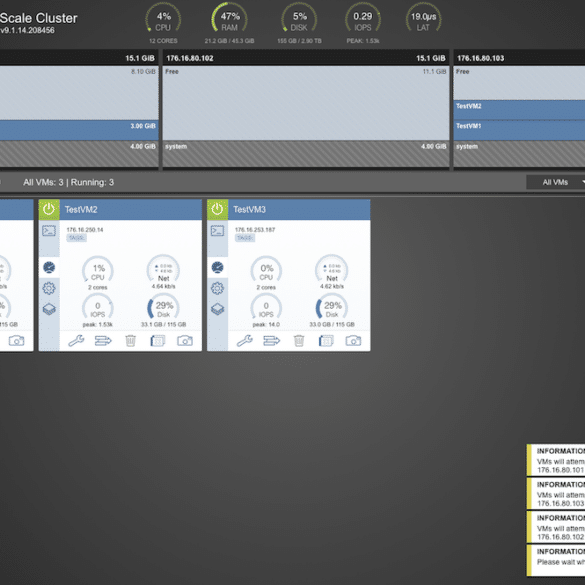Click version text v9.1.14.208456
Image resolution: width=585 pixels, height=585 pixels.
tap(27, 30)
